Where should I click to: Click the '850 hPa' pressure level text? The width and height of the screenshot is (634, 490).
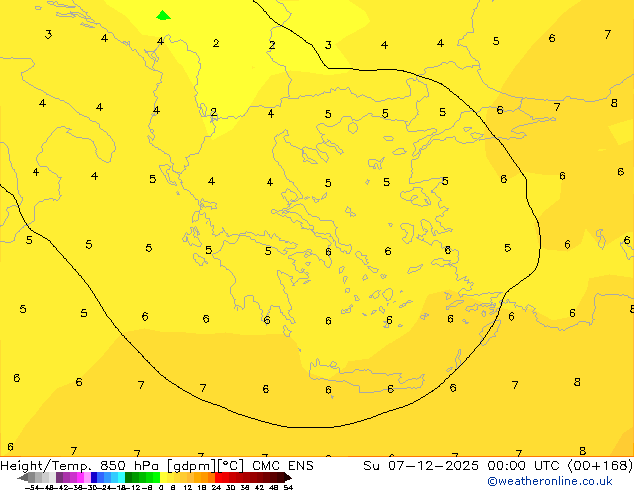(128, 465)
